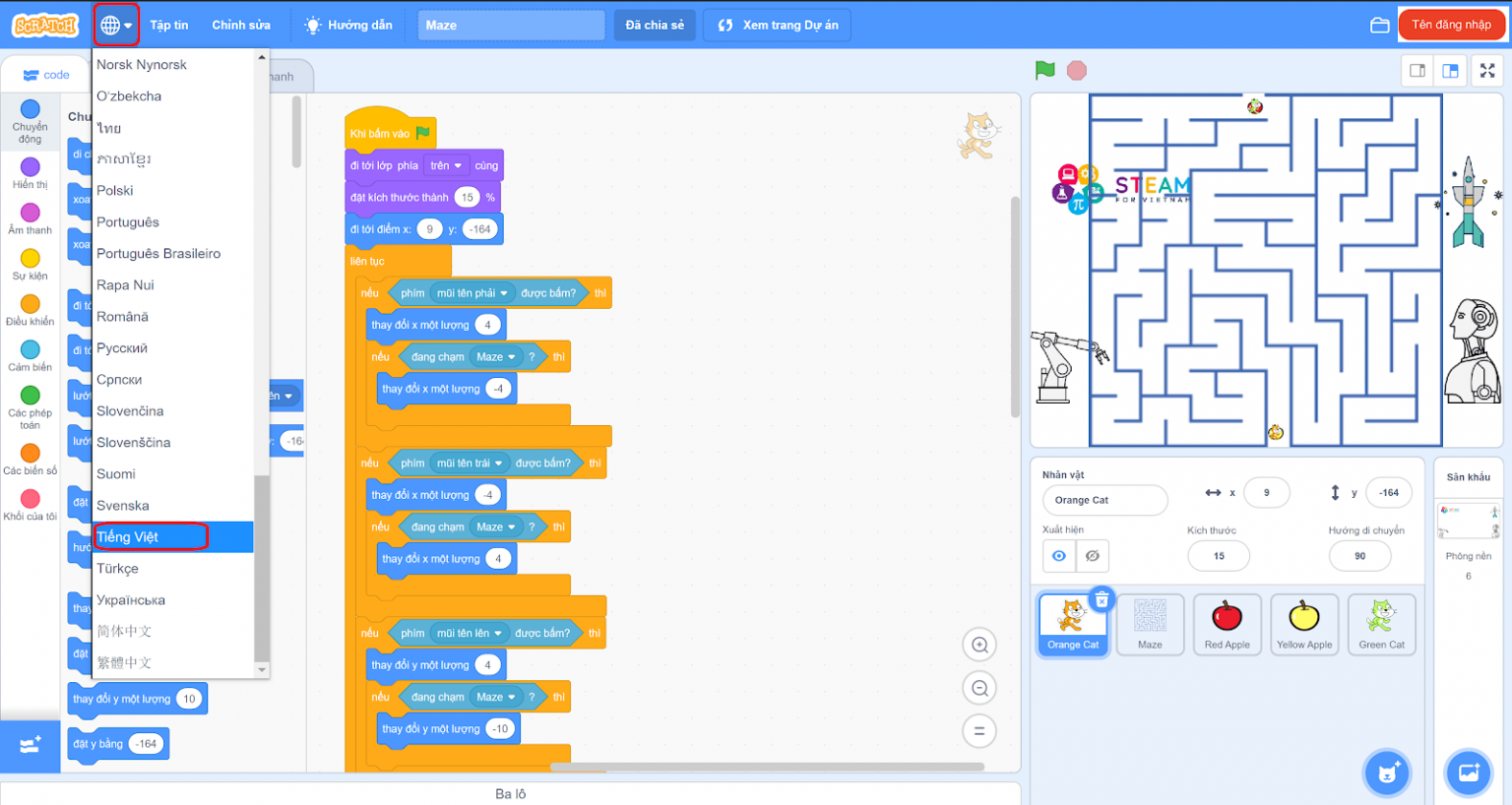Open the globe language dropdown
Image resolution: width=1512 pixels, height=805 pixels.
pyautogui.click(x=116, y=26)
